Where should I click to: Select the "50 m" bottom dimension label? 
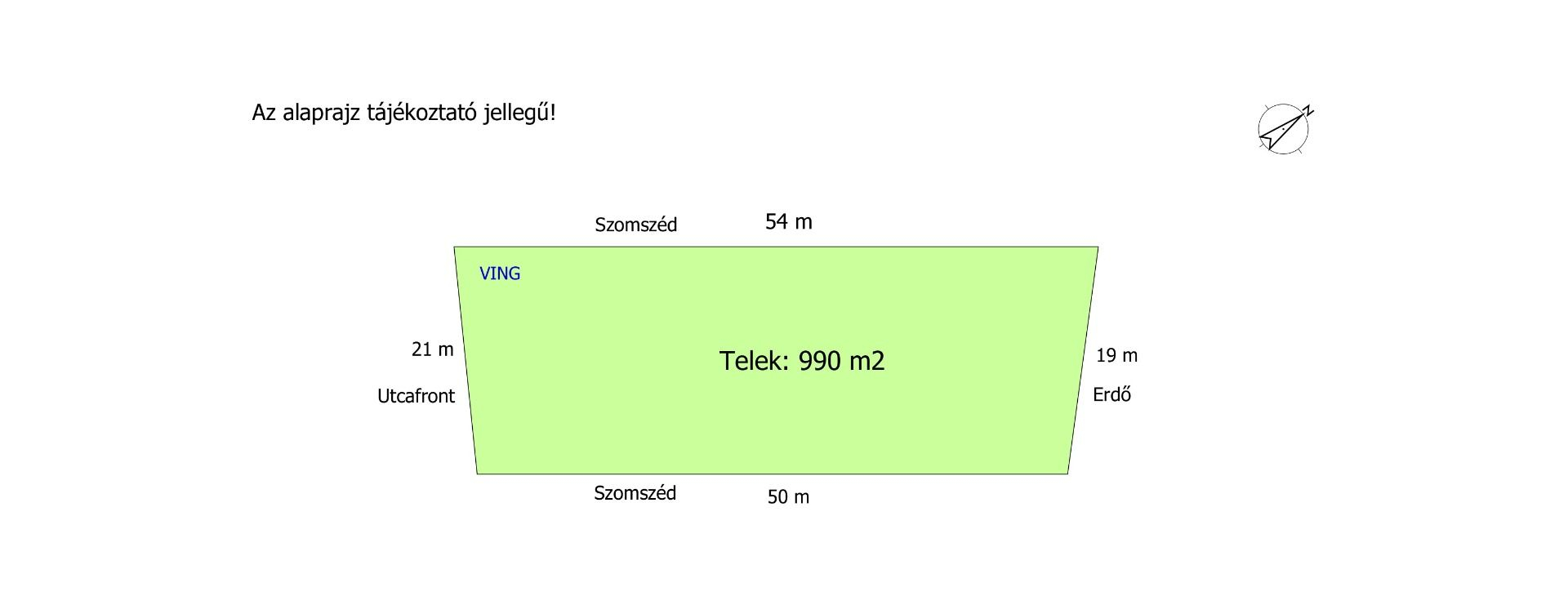788,496
